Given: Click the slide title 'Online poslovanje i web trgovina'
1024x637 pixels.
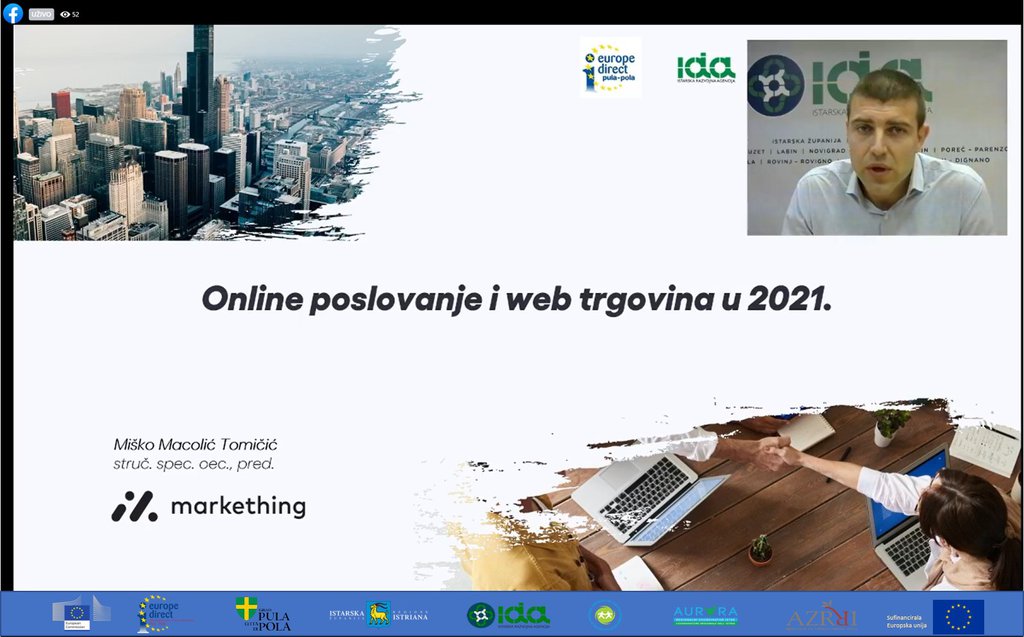Looking at the screenshot, I should pyautogui.click(x=516, y=299).
